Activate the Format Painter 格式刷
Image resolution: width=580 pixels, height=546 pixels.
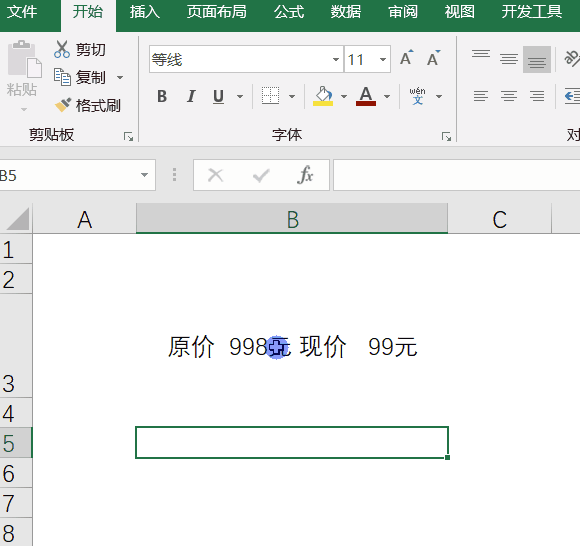pyautogui.click(x=88, y=105)
